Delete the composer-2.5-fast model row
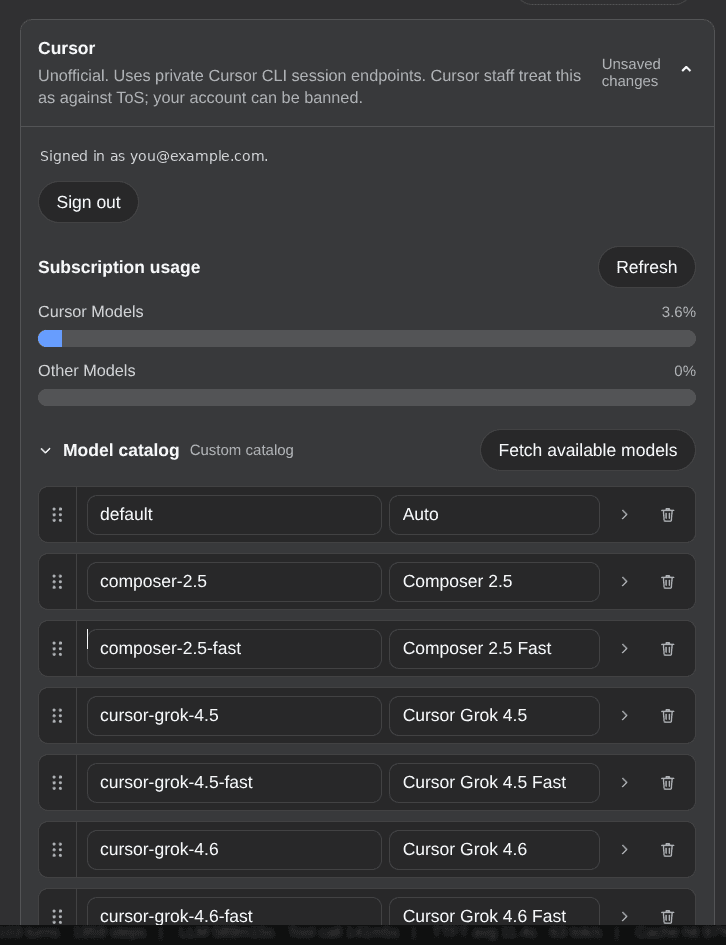This screenshot has width=726, height=945. (667, 648)
